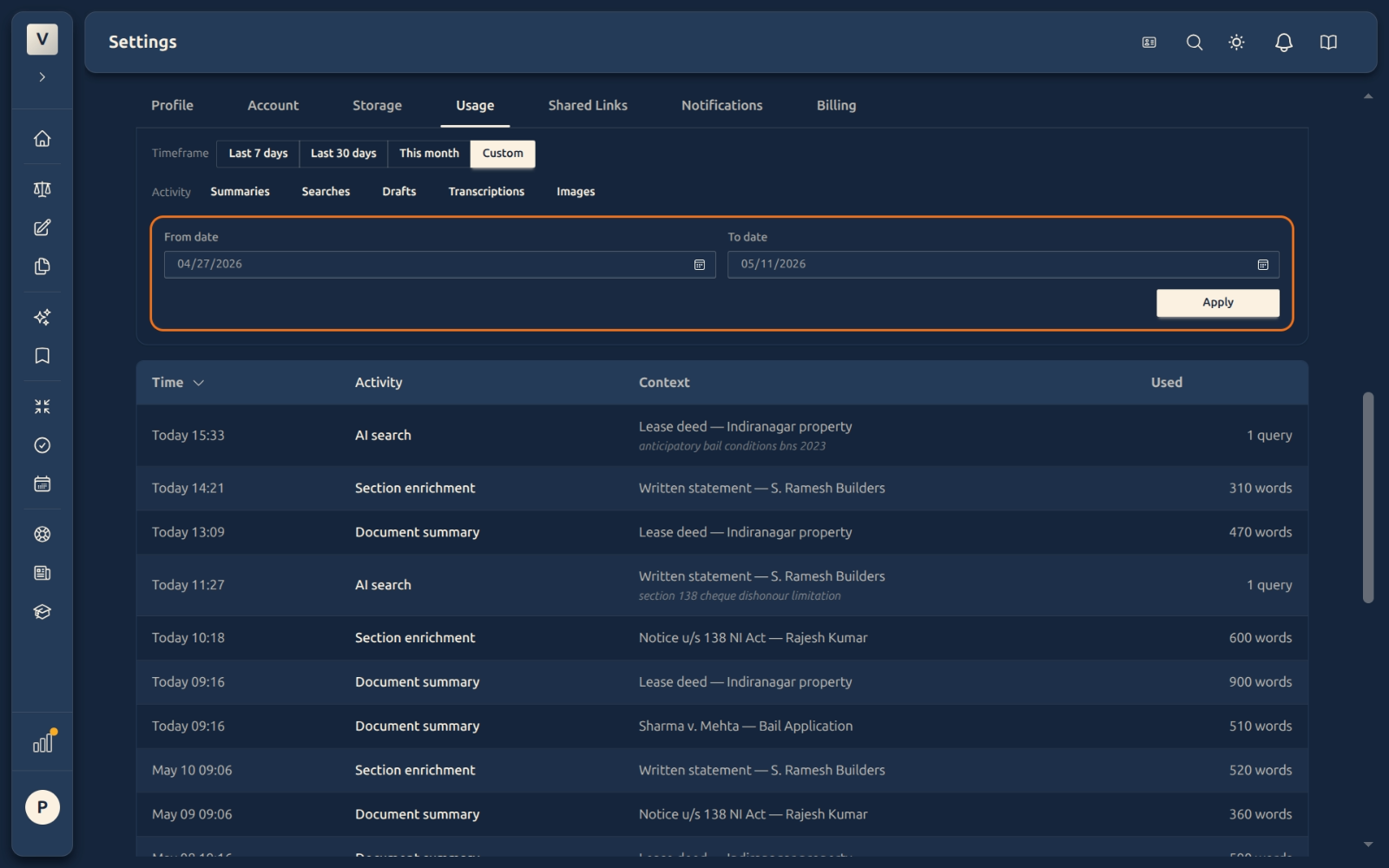Click the collapse arrows icon in sidebar
The height and width of the screenshot is (868, 1389).
42,406
